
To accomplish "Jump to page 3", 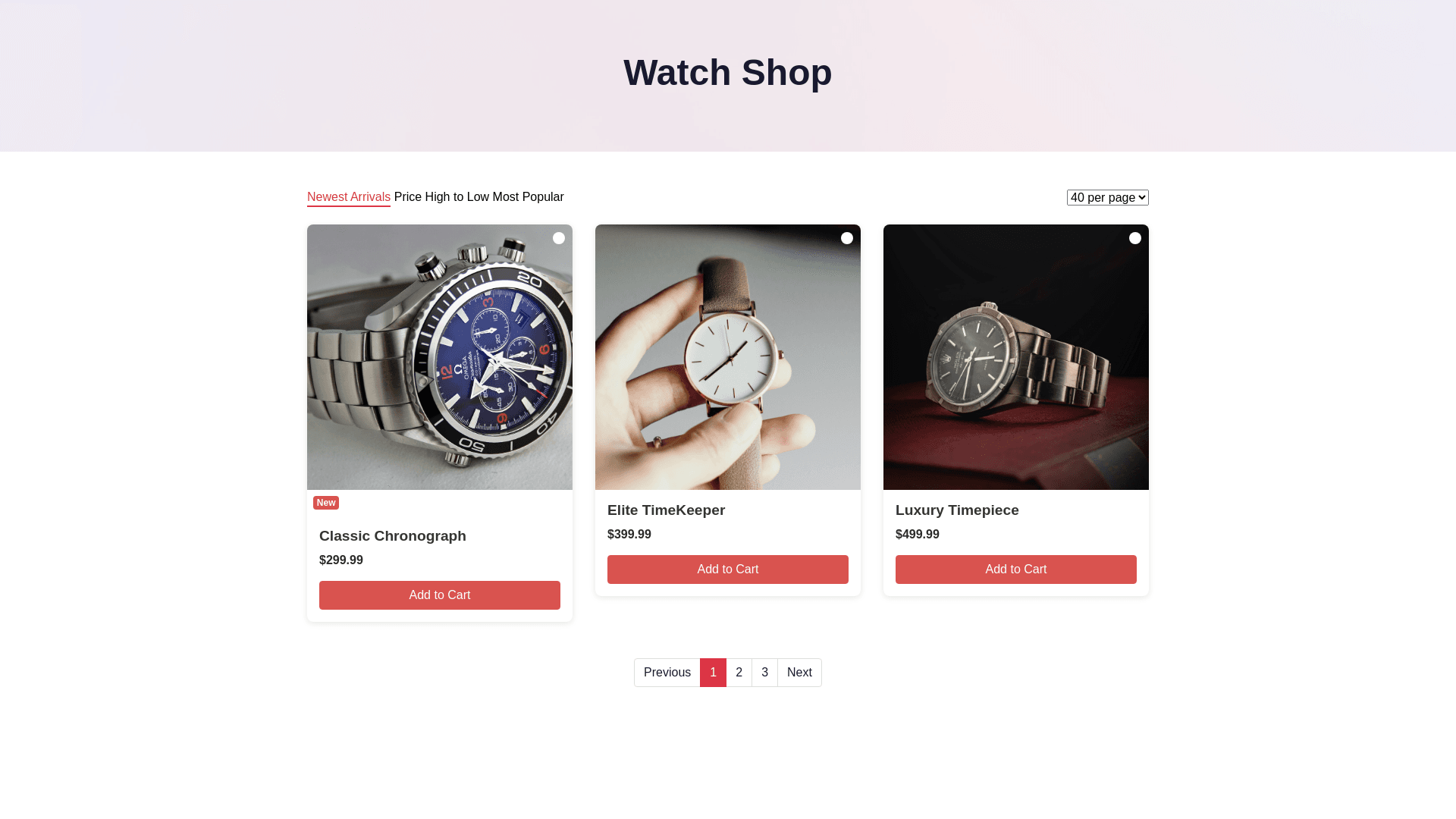I will 764,673.
